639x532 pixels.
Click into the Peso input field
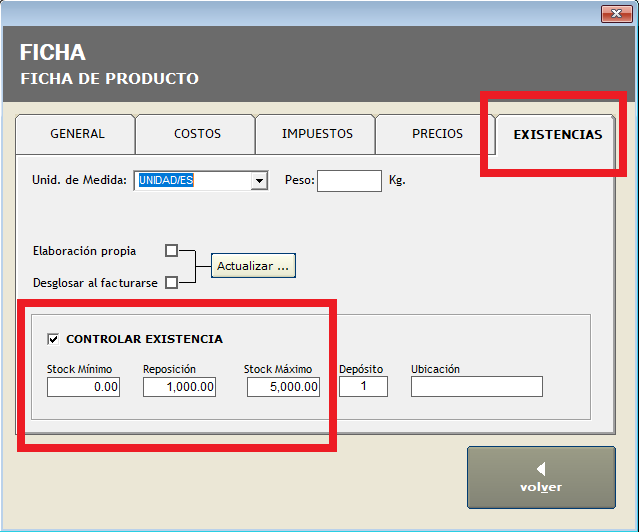click(x=349, y=181)
